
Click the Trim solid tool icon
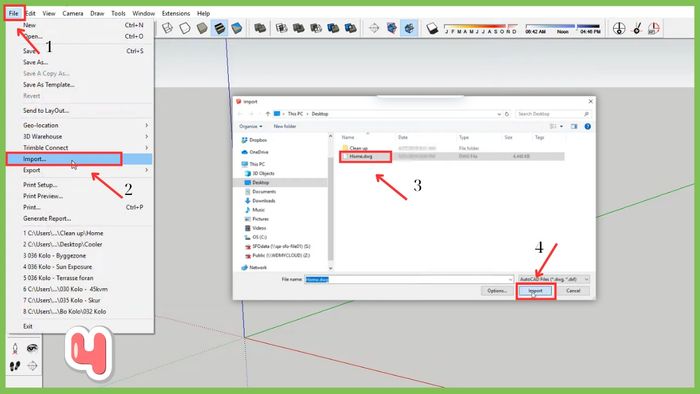click(x=333, y=28)
